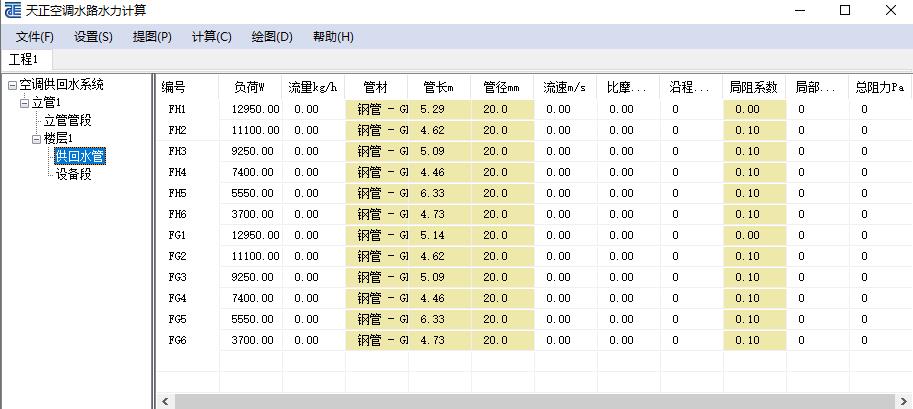The image size is (913, 409).
Task: Collapse the 立管1 tree node
Action: point(24,103)
